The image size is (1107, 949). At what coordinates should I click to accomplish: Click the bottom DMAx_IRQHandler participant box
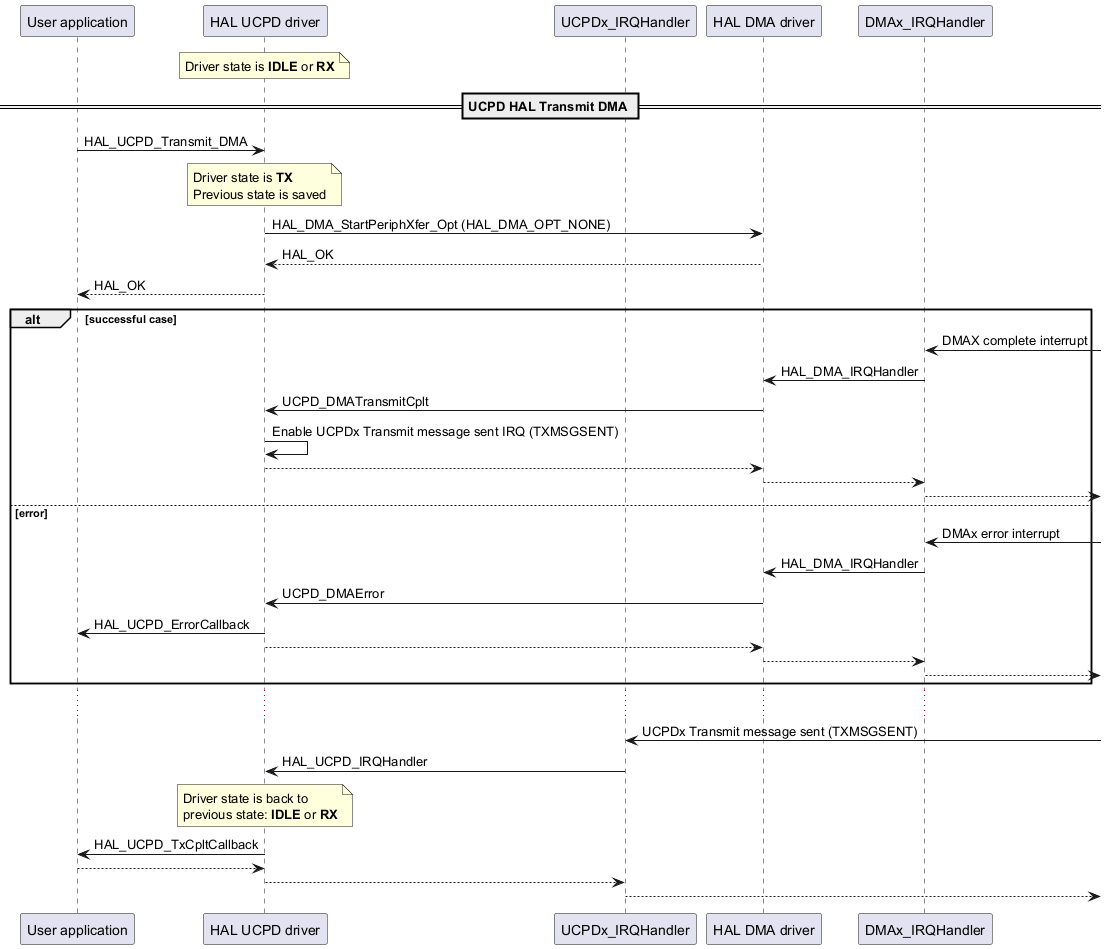pyautogui.click(x=924, y=930)
